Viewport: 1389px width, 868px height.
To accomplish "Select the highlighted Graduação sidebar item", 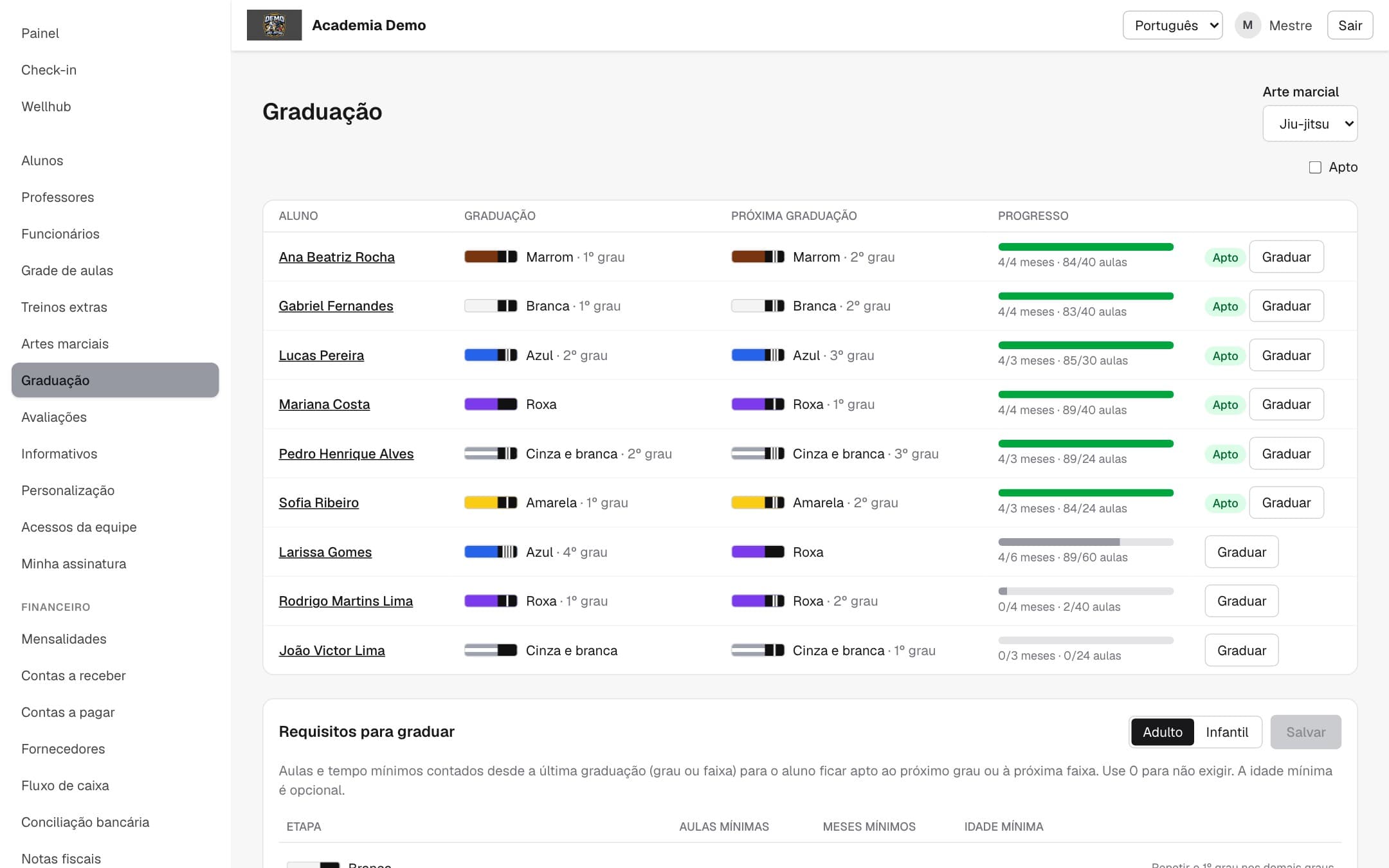I will point(115,380).
